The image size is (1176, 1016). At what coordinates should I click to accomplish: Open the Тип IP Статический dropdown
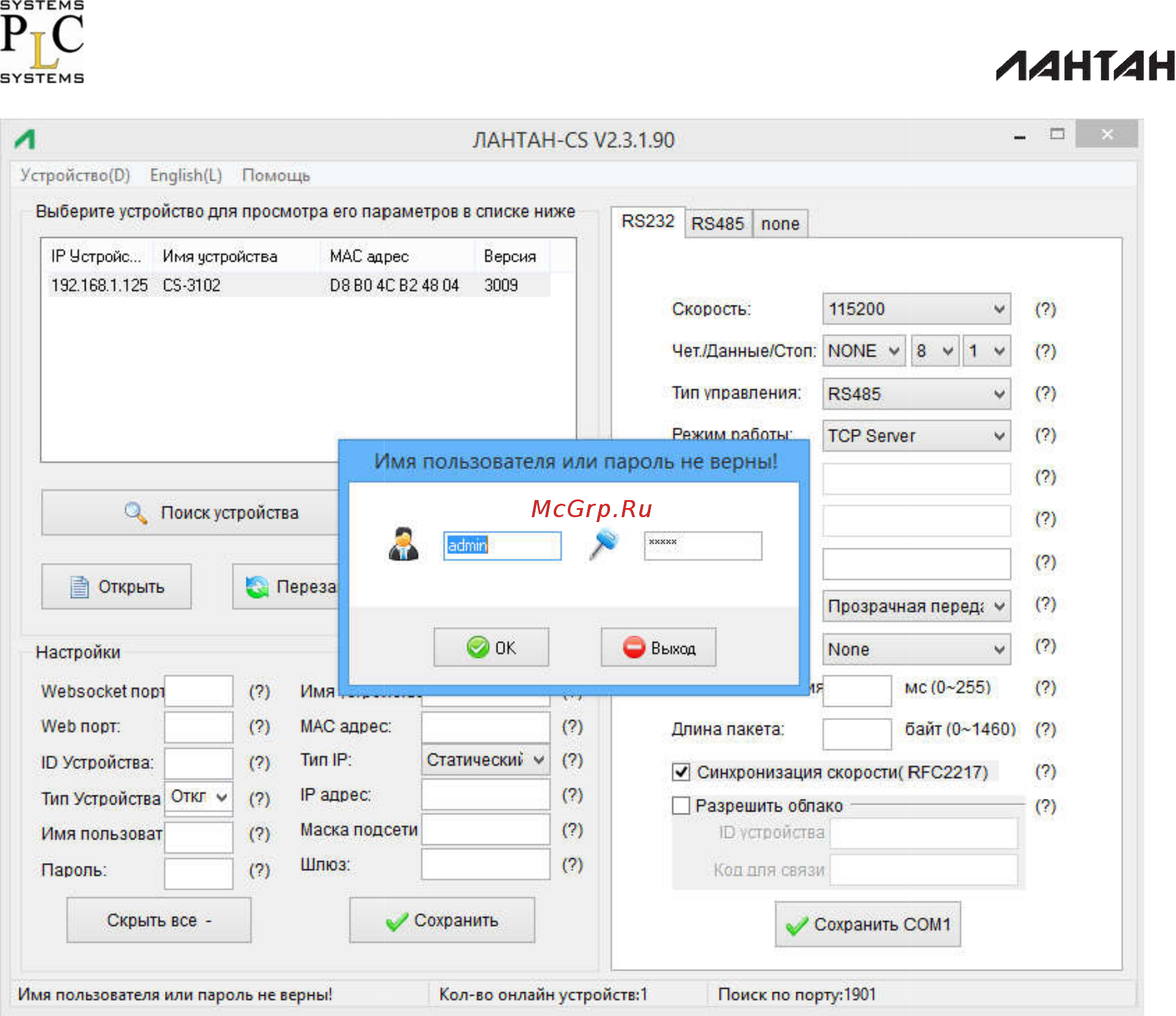485,760
